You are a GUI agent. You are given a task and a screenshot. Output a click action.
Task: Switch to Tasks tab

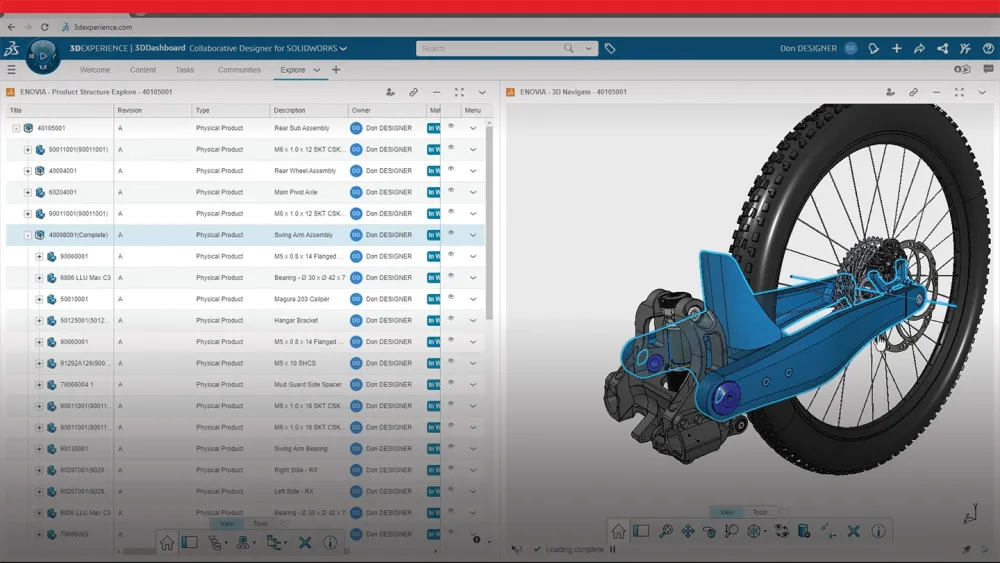pos(185,70)
